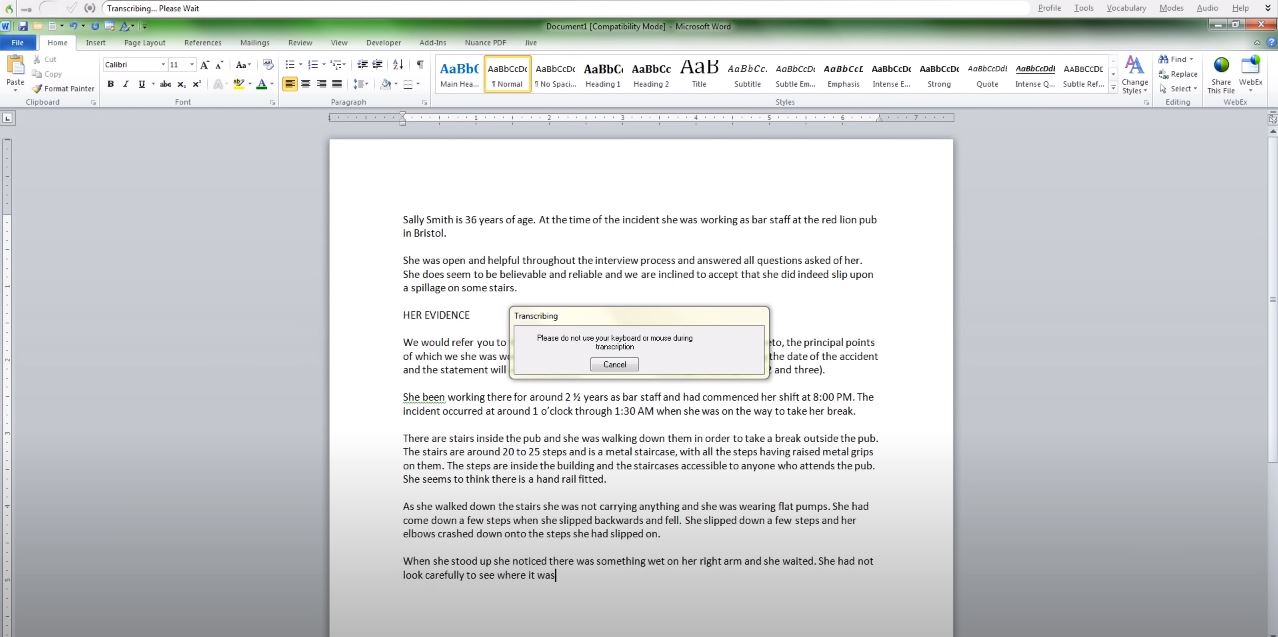The image size is (1278, 637).
Task: Click the Dragon flame icon in DragonBar
Action: click(x=8, y=8)
